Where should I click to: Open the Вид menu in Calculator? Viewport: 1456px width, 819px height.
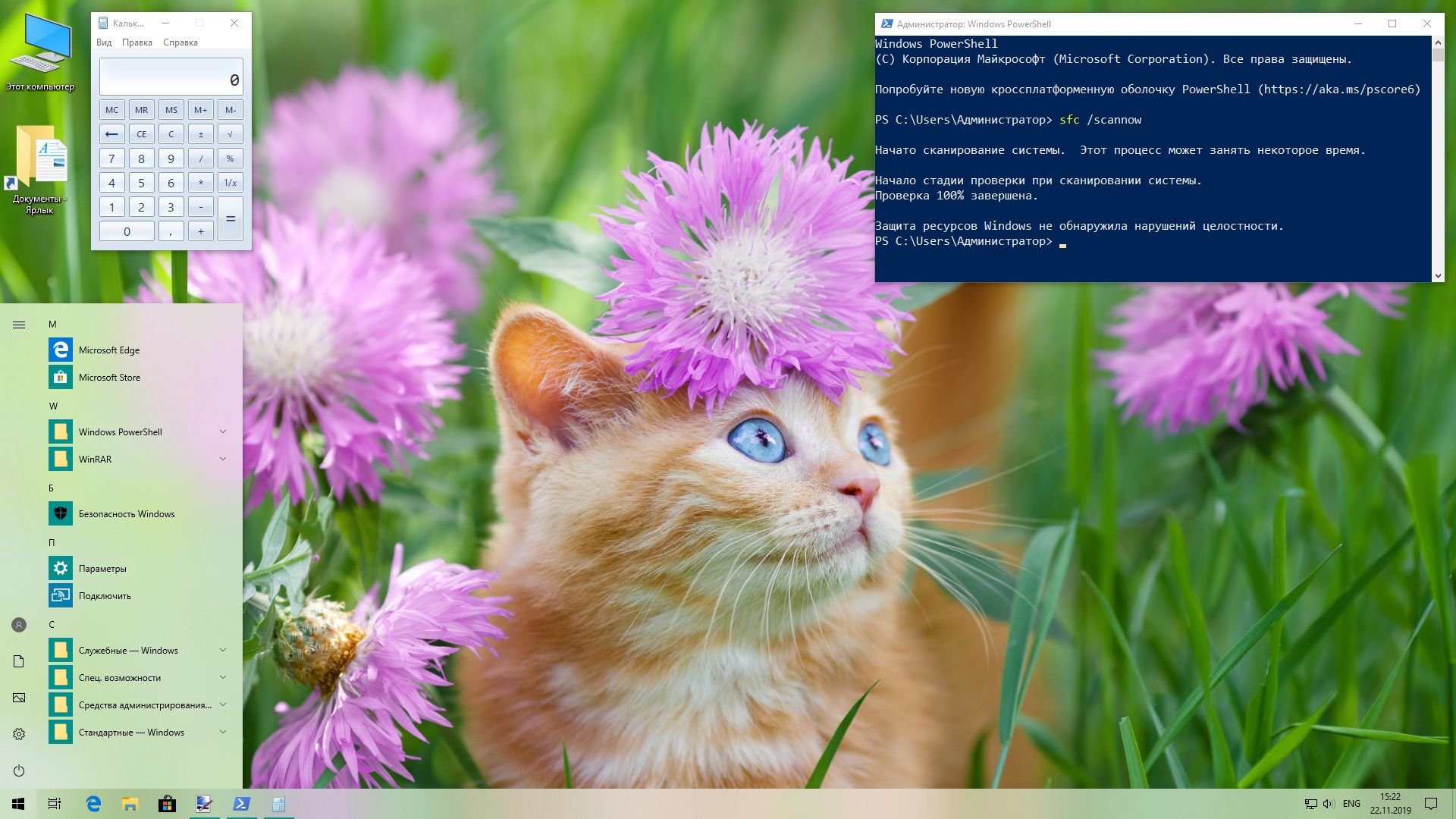[x=104, y=42]
